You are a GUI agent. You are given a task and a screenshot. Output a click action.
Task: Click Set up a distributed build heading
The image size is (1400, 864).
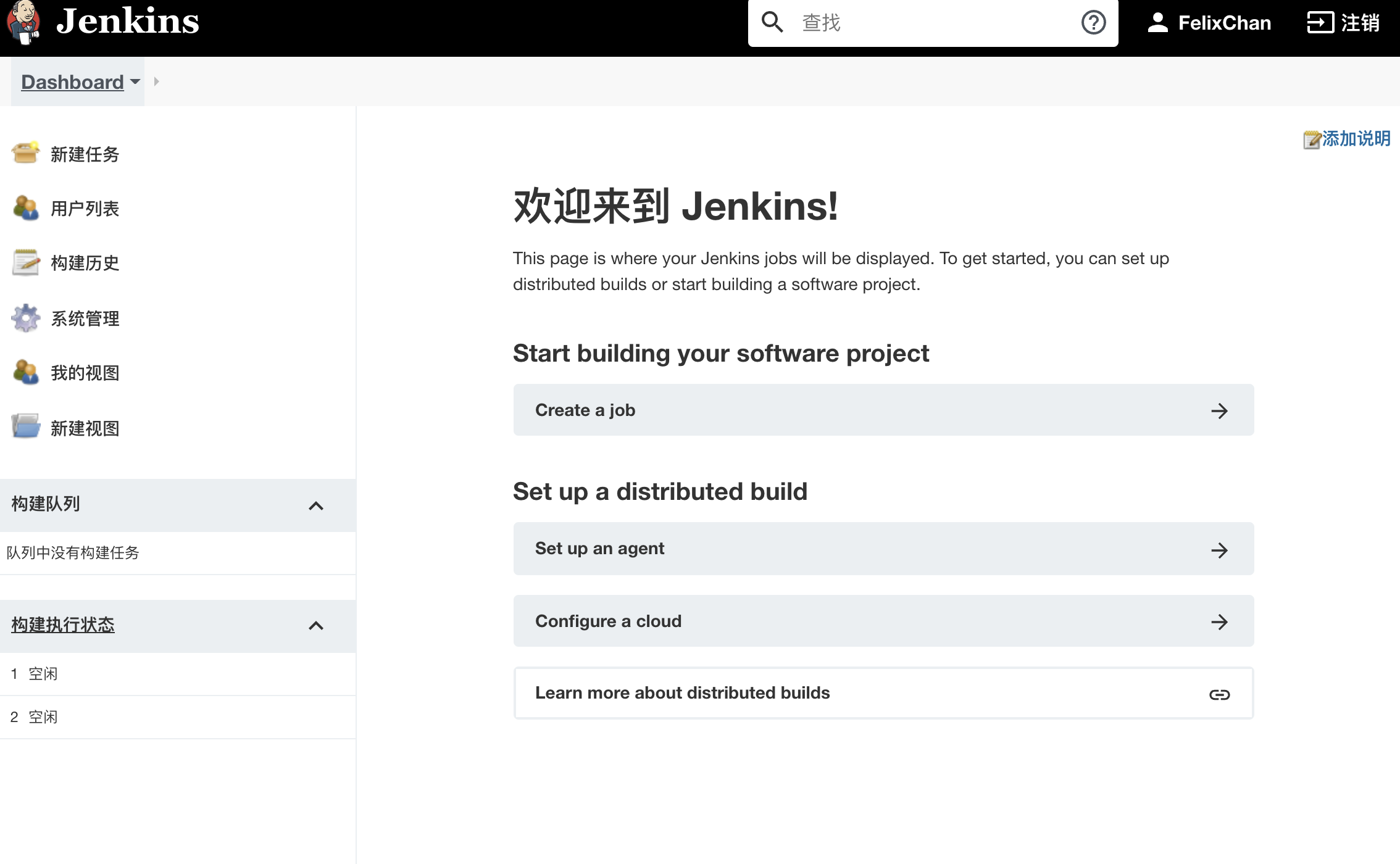(660, 491)
